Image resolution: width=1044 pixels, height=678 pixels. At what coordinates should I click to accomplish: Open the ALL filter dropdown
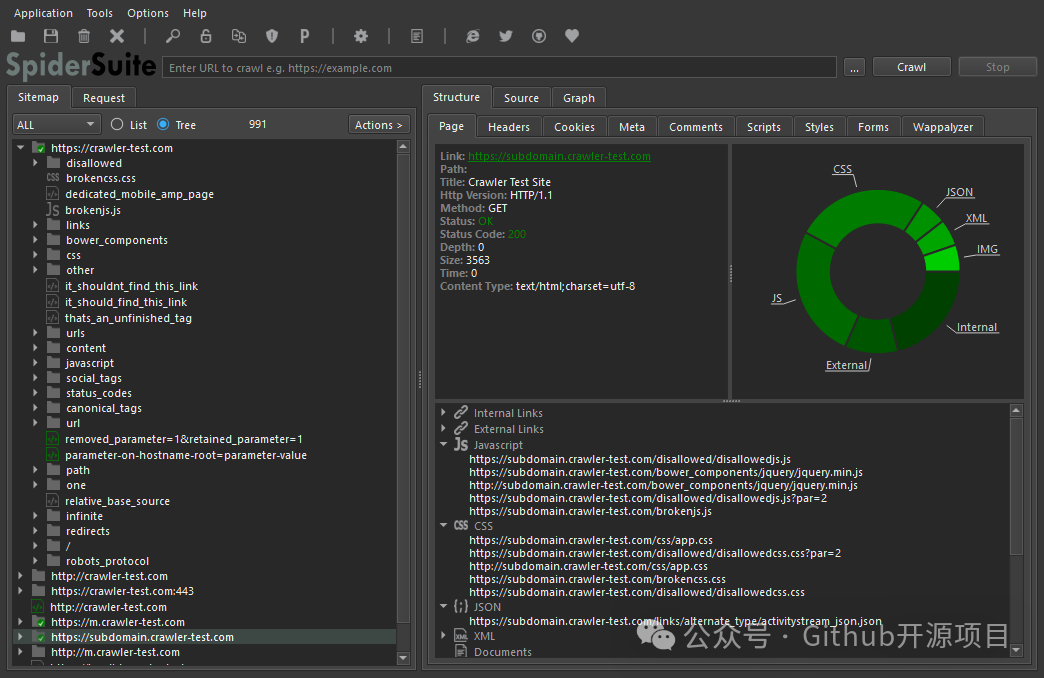[x=57, y=125]
